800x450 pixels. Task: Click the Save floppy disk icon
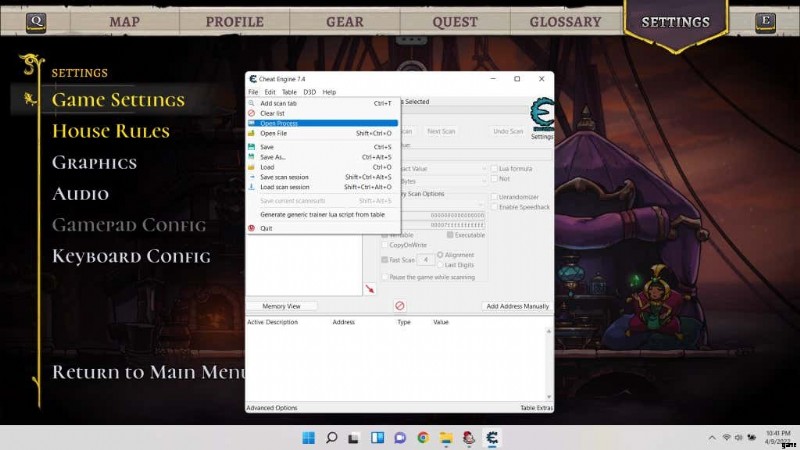click(x=251, y=147)
